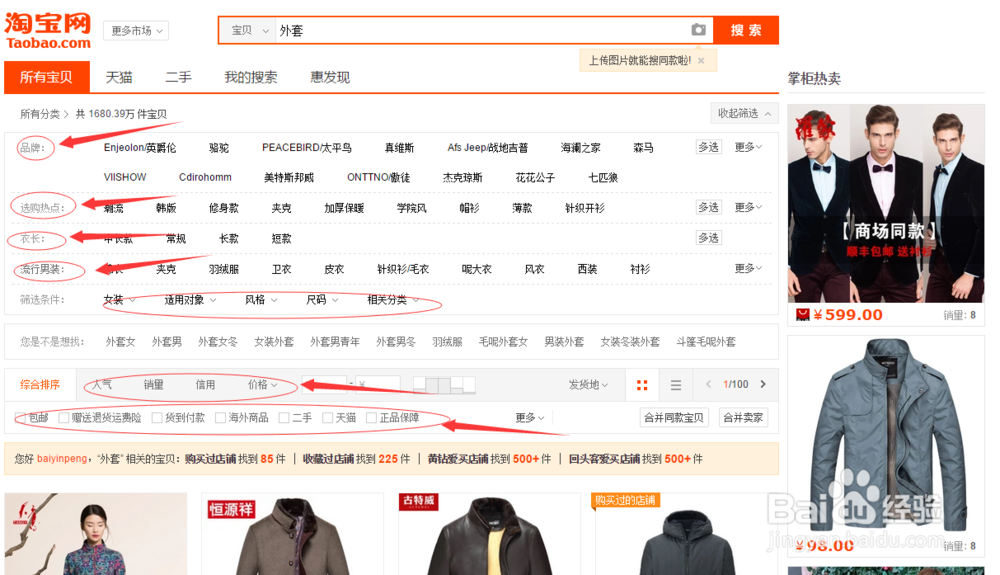Open the ¥599.00 velvet suit ad thumbnail
Image resolution: width=1000 pixels, height=575 pixels.
[886, 203]
